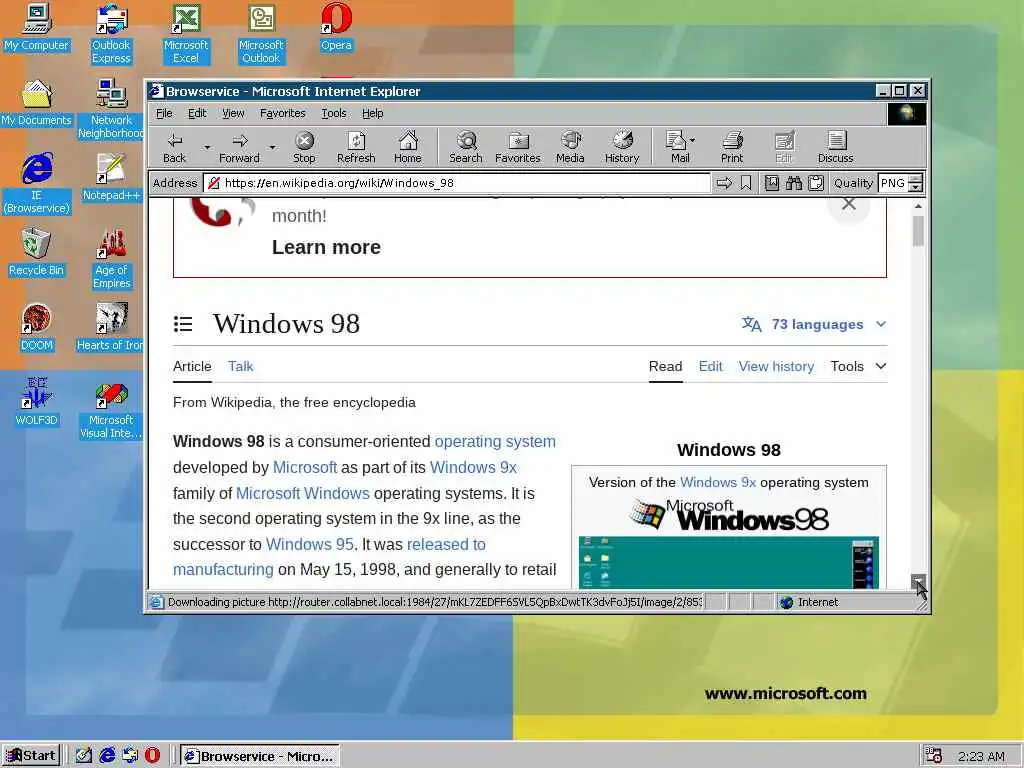Screen dimensions: 1024x768
Task: Print the page using the toolbar
Action: (x=732, y=148)
